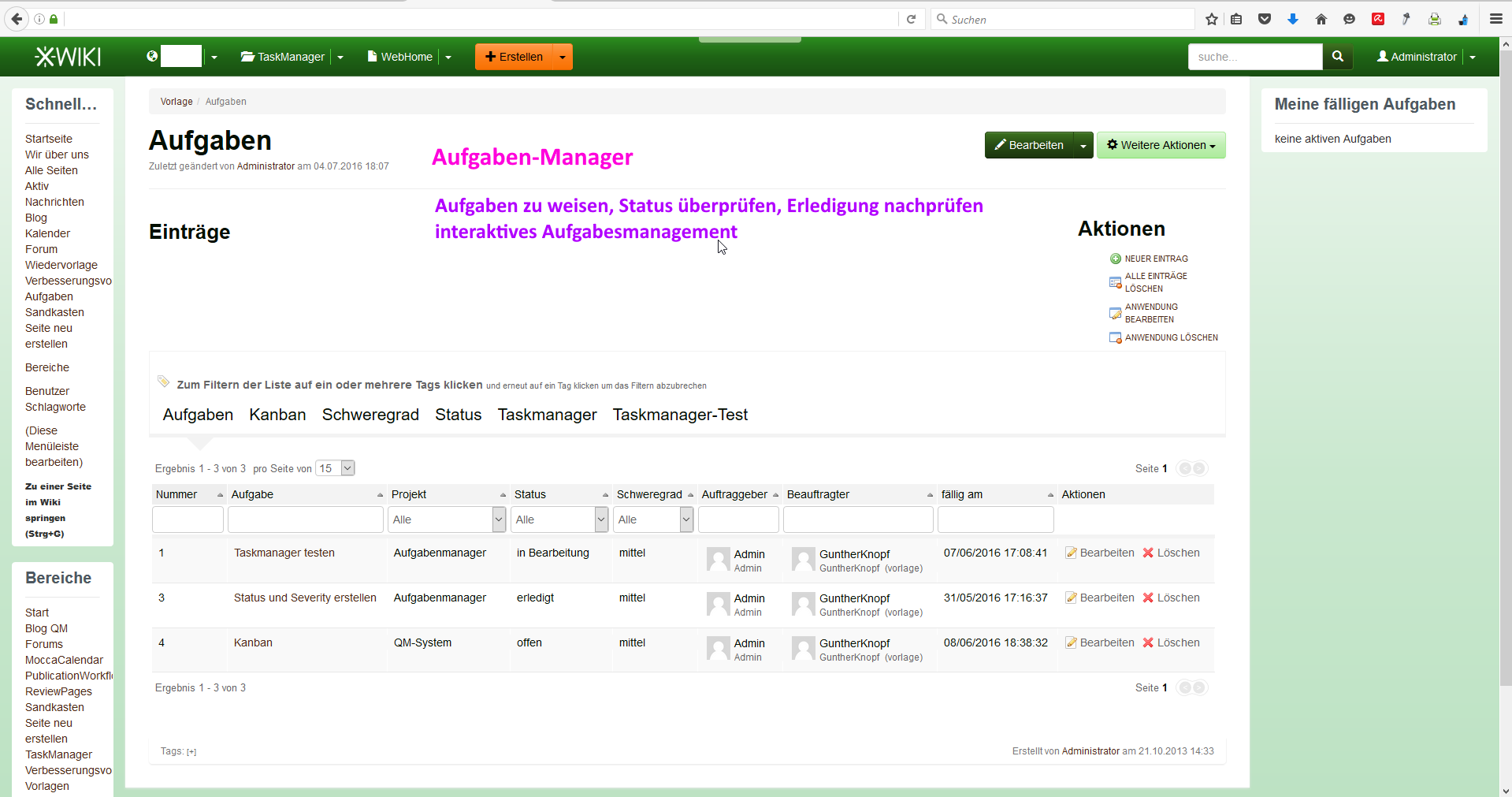Click the XWiki logo
The height and width of the screenshot is (797, 1512).
pos(68,57)
